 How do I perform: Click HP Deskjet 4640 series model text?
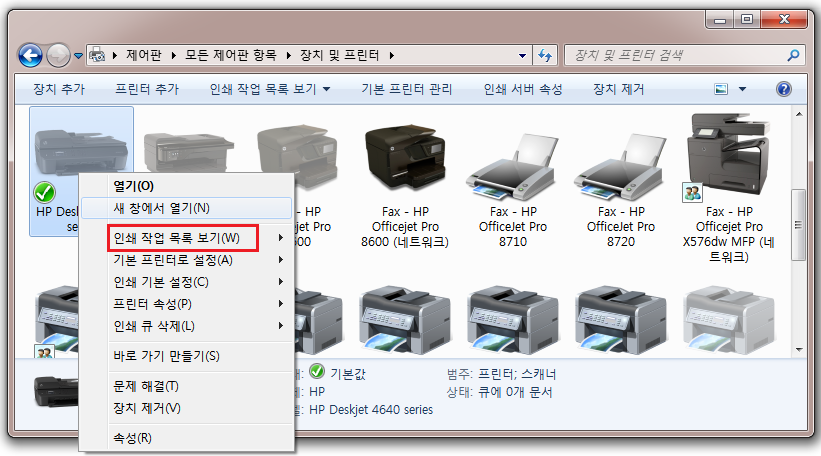click(371, 409)
